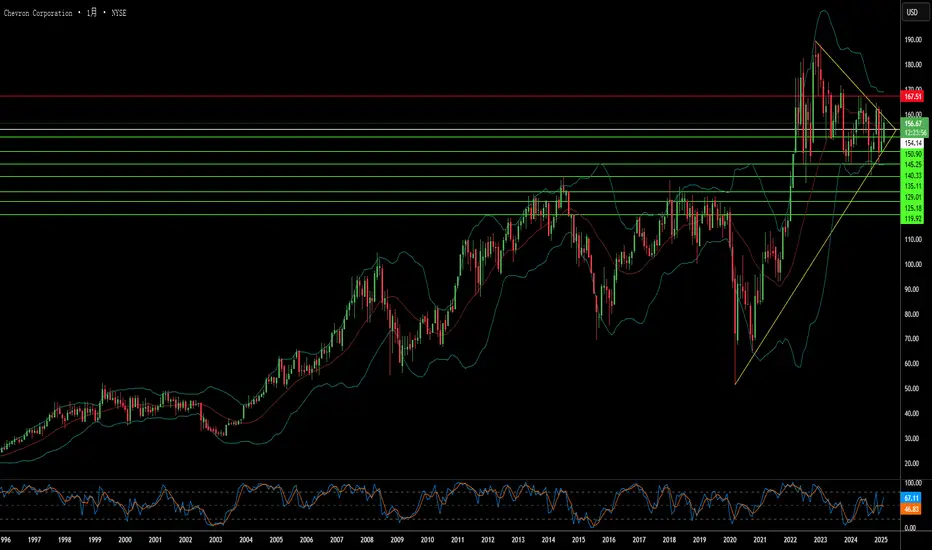Screen dimensions: 932x550
Task: Click the 145.25 price level label
Action: (x=912, y=164)
